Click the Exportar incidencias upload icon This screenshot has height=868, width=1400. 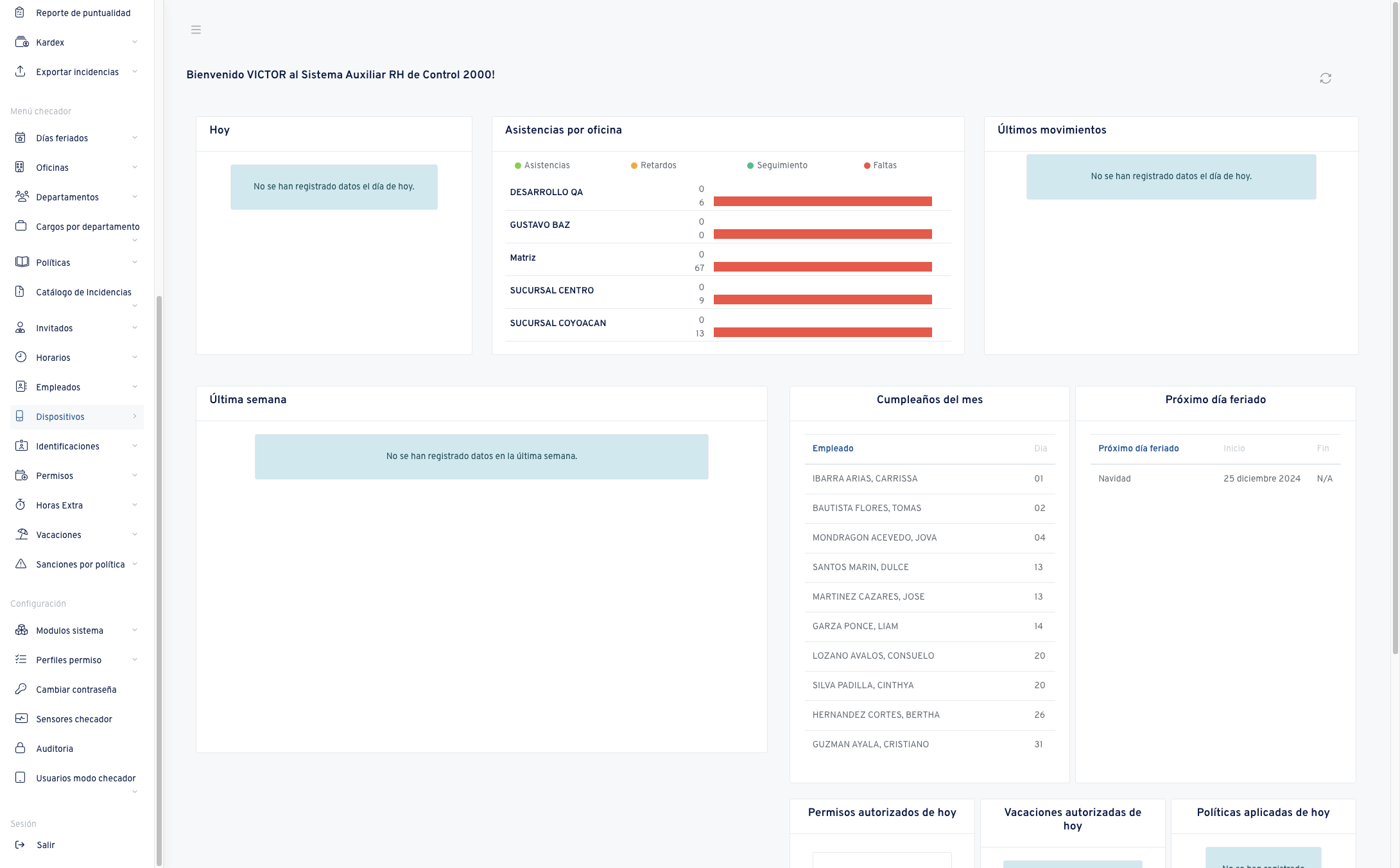point(21,71)
